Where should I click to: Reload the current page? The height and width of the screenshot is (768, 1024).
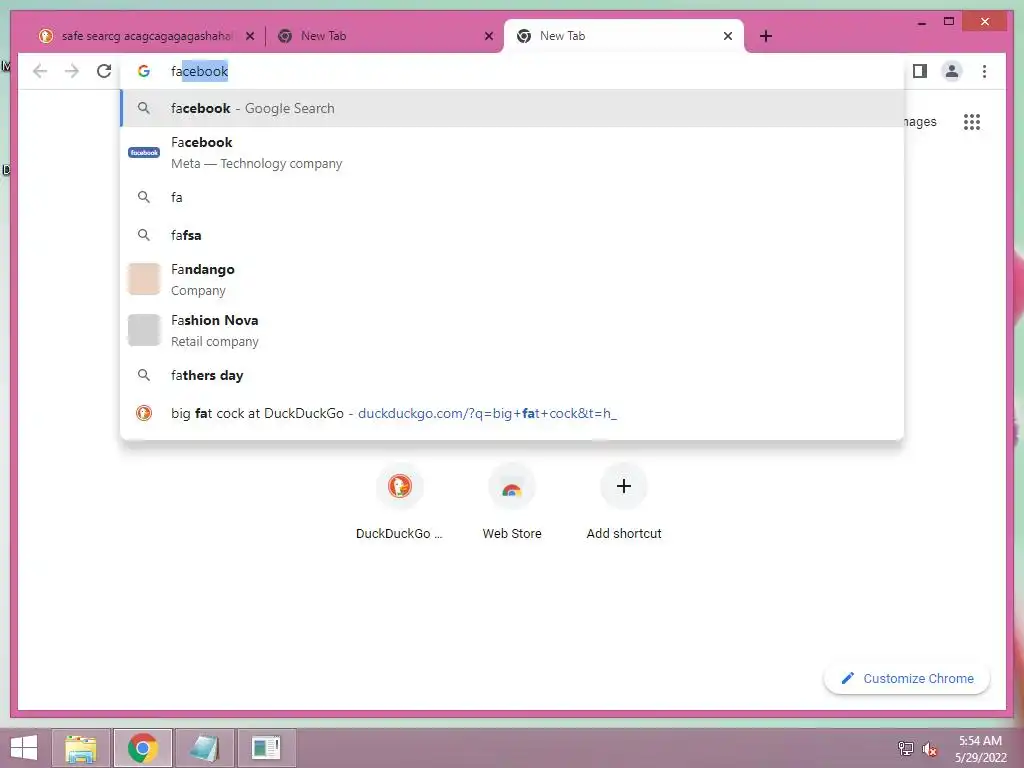click(104, 71)
